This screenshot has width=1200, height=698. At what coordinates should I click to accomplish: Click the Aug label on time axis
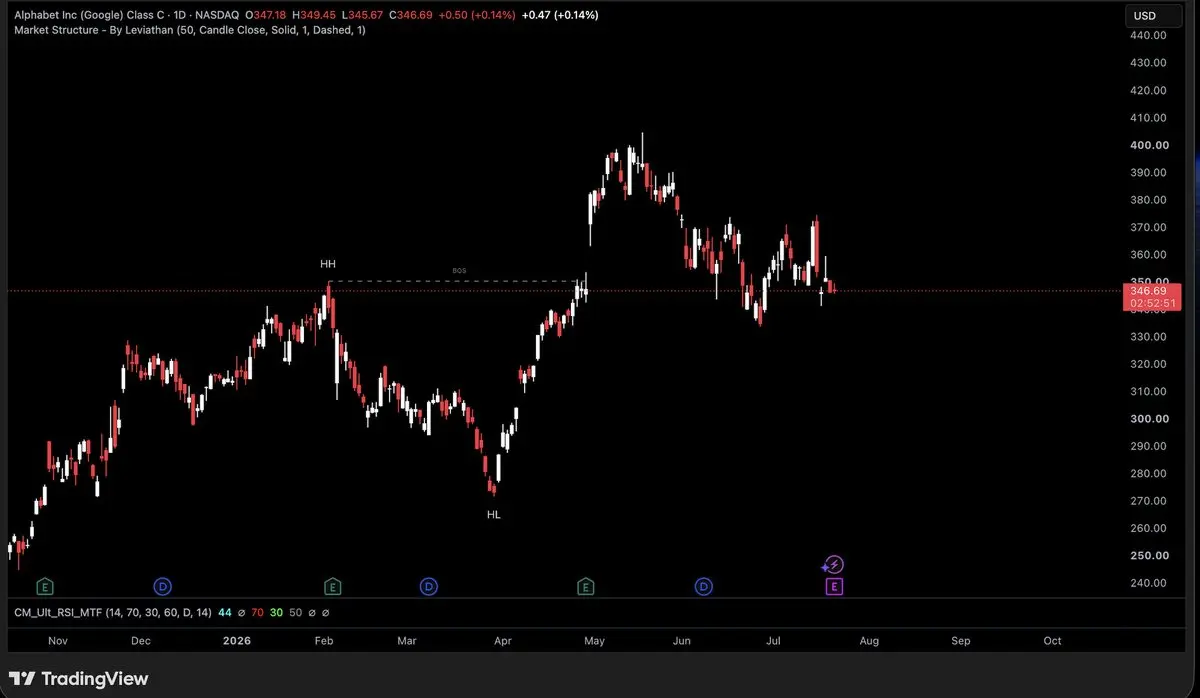(x=869, y=640)
